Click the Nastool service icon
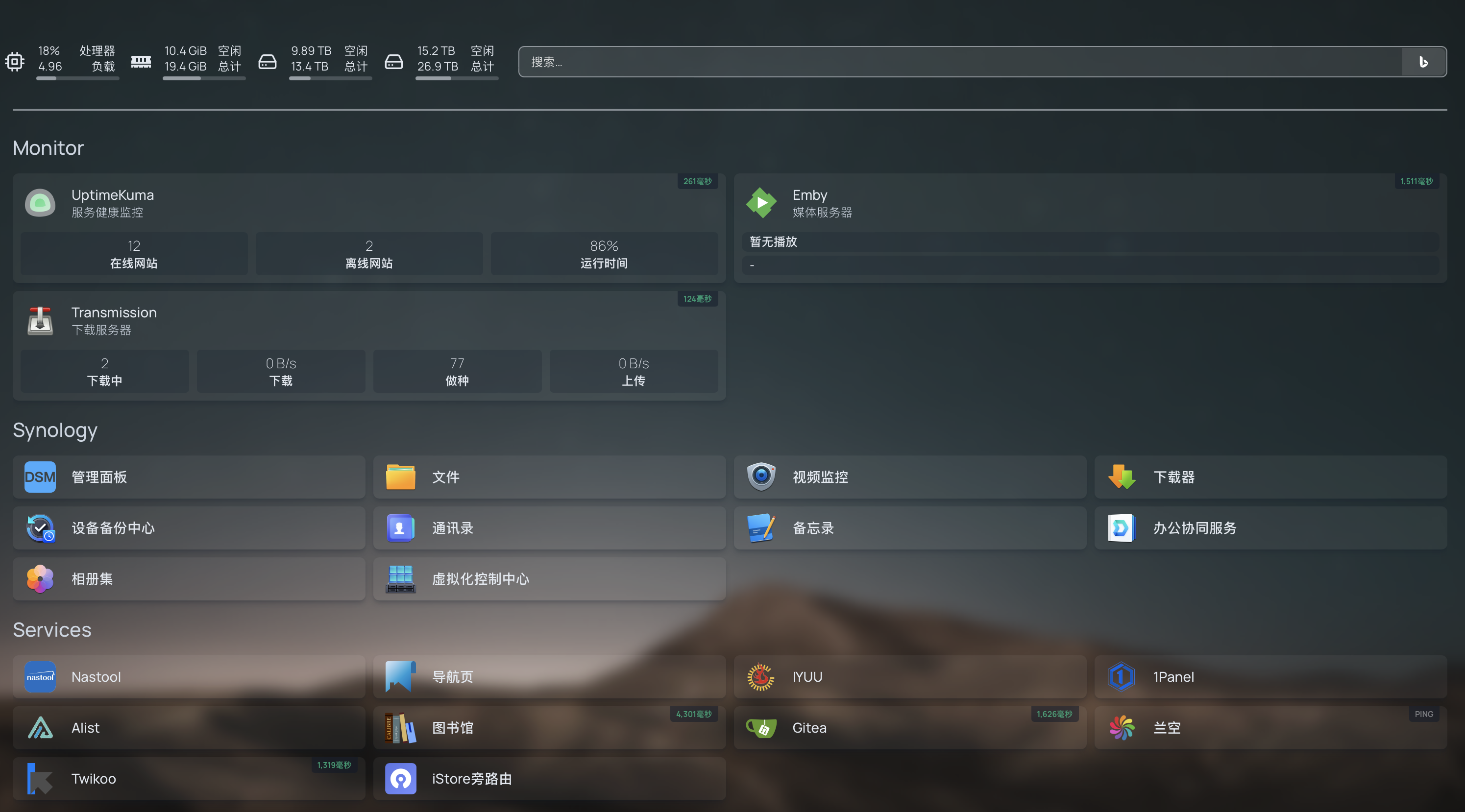 pyautogui.click(x=39, y=677)
